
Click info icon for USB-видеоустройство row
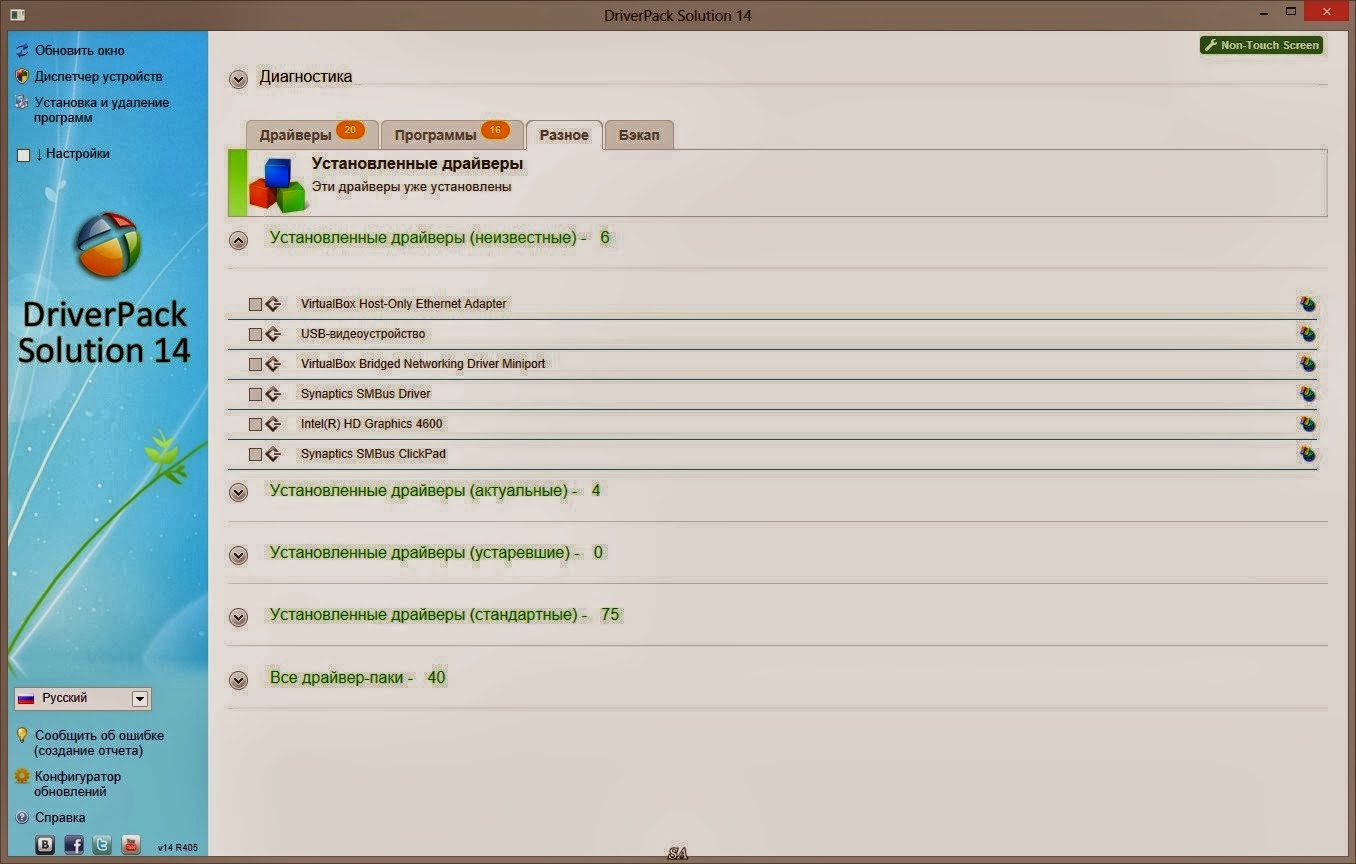coord(1307,334)
